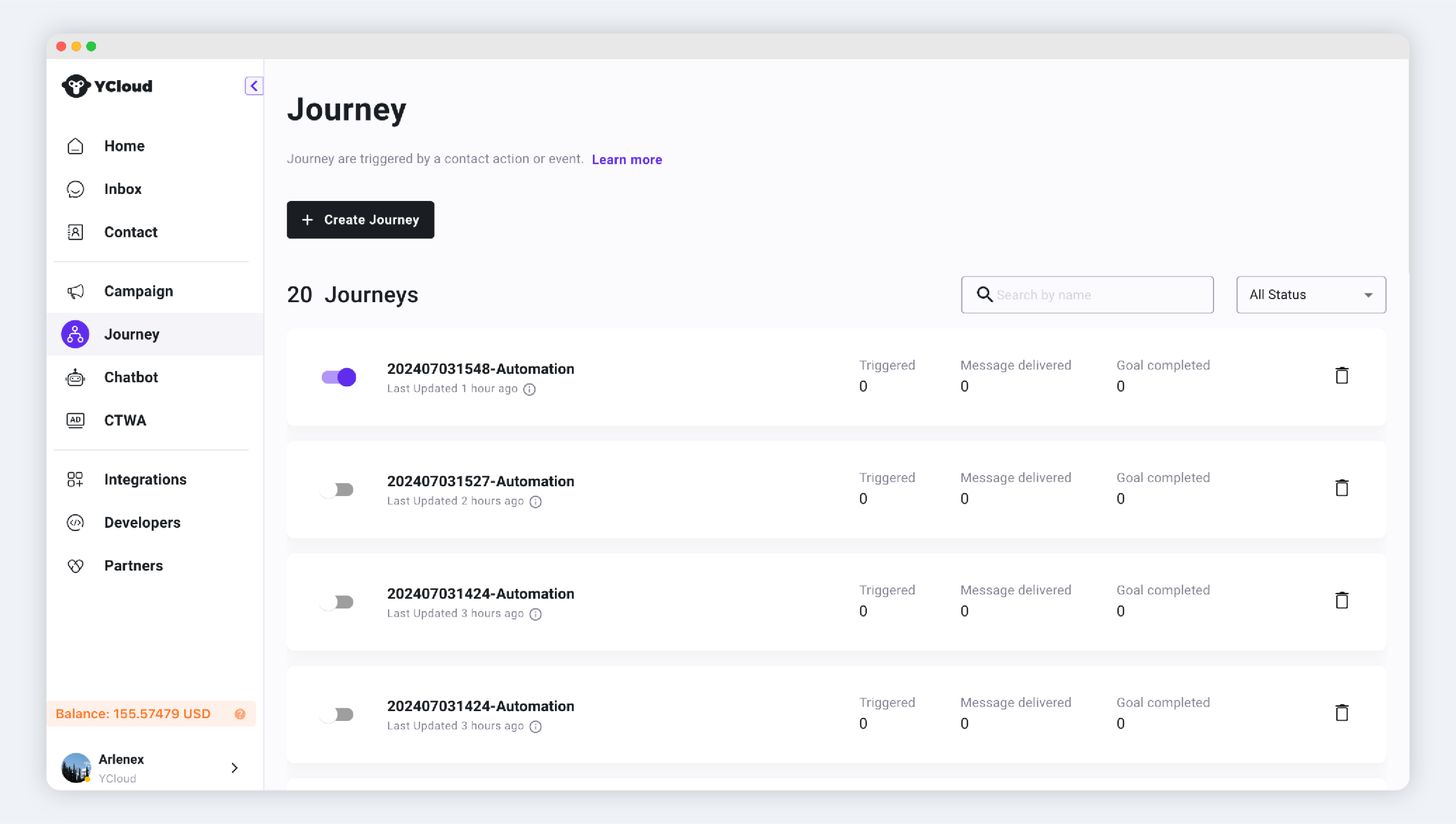Click the YCloud logo
The width and height of the screenshot is (1456, 824).
107,86
